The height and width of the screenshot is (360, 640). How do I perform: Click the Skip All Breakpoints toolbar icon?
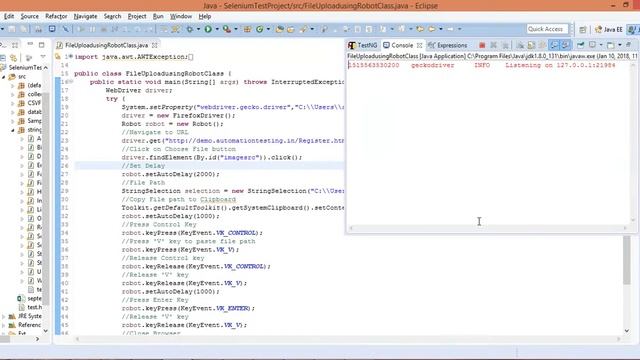point(65,29)
